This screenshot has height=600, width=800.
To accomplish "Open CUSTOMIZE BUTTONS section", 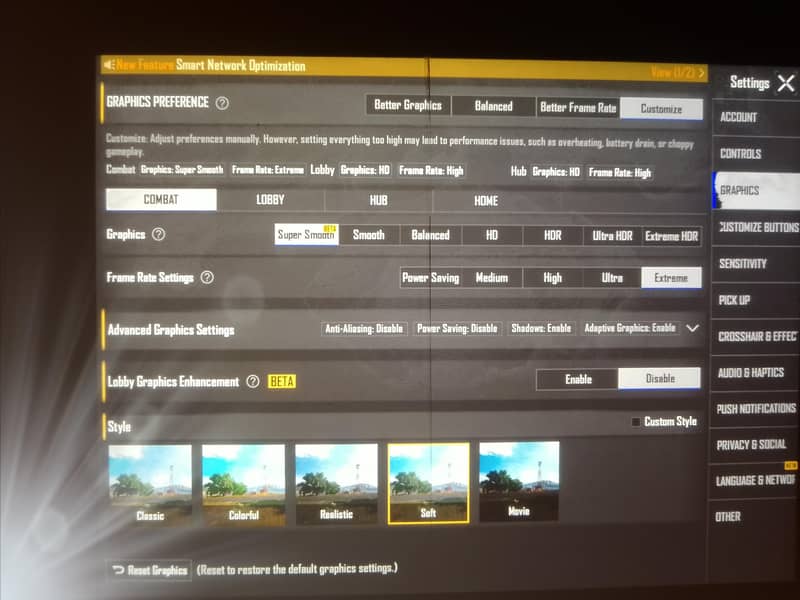I will (x=756, y=227).
